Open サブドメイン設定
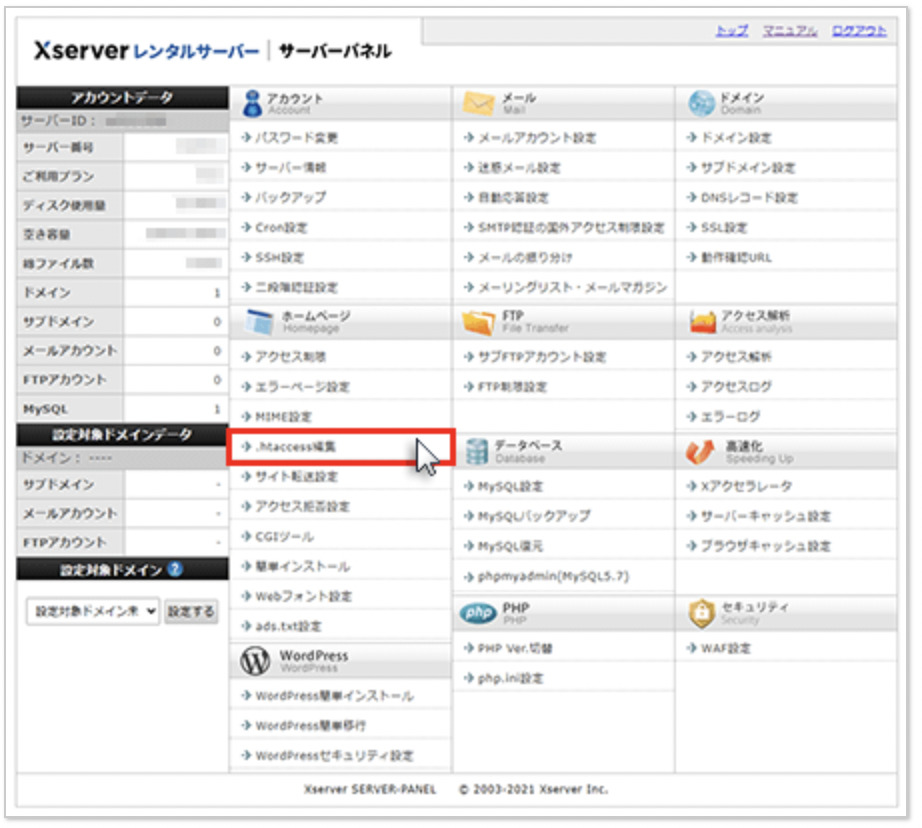Screen dimensions: 922x828 coord(748,168)
